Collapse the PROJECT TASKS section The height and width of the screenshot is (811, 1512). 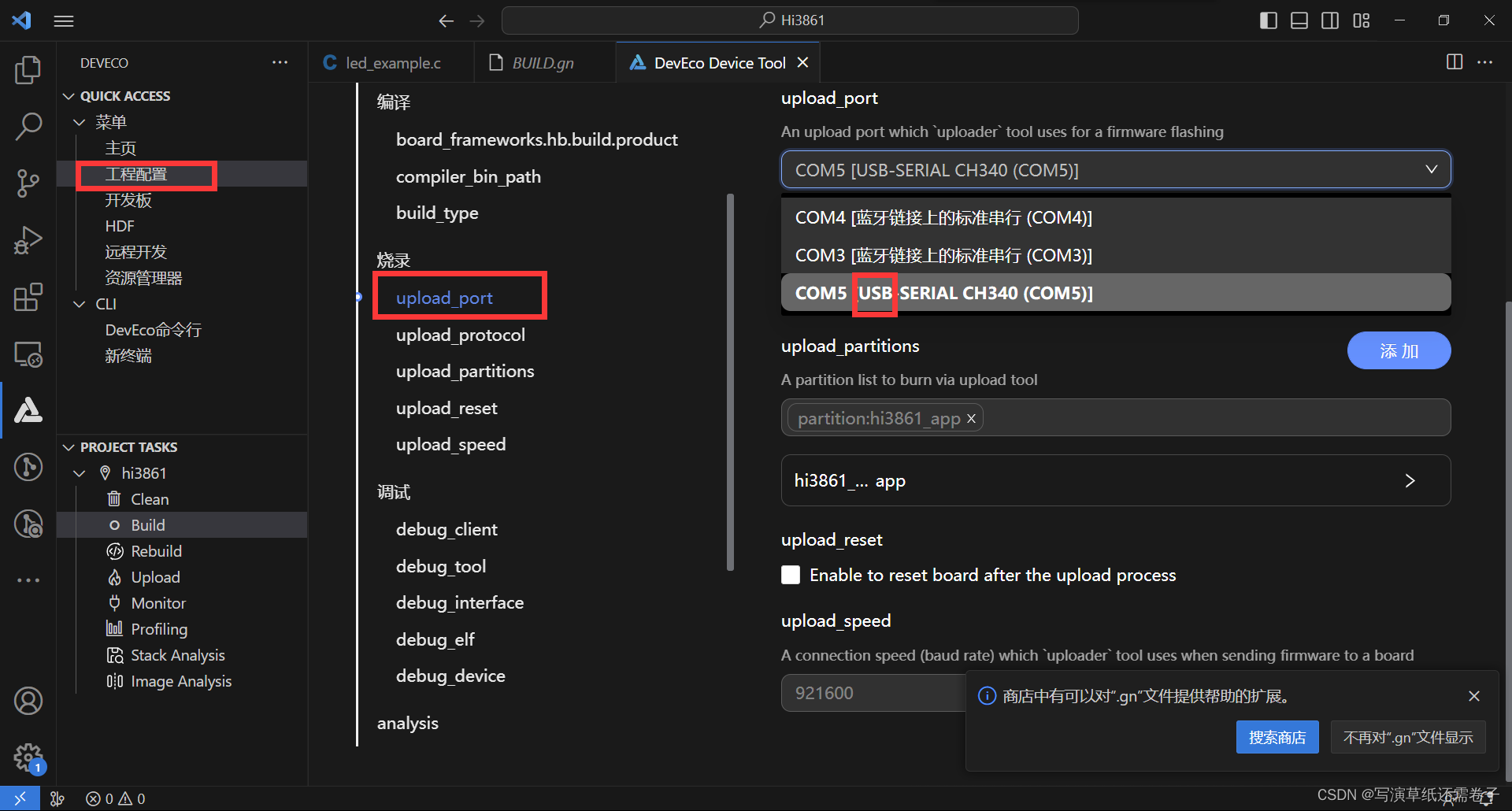pyautogui.click(x=69, y=447)
